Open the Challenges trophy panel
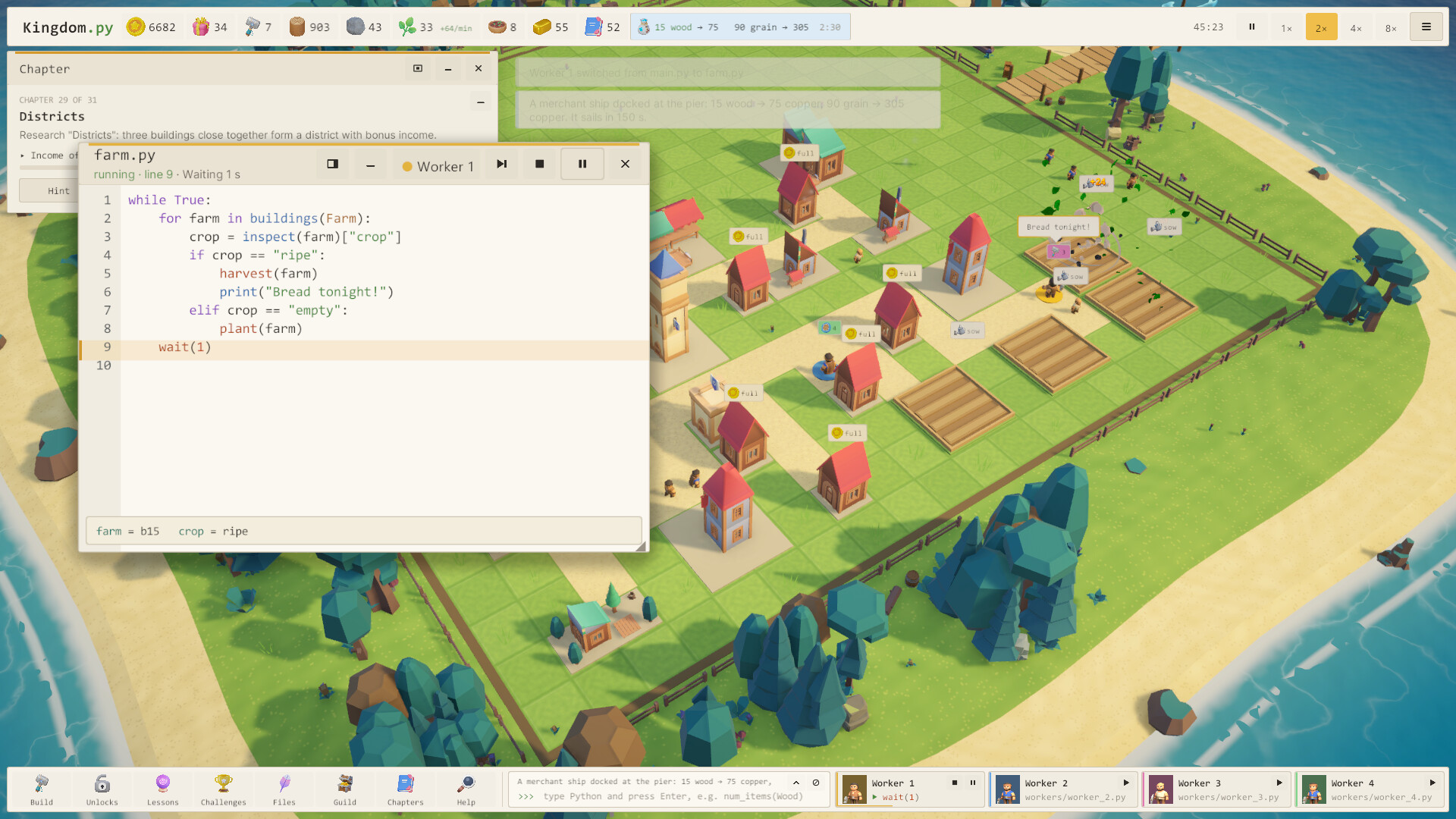1456x819 pixels. pos(224,789)
